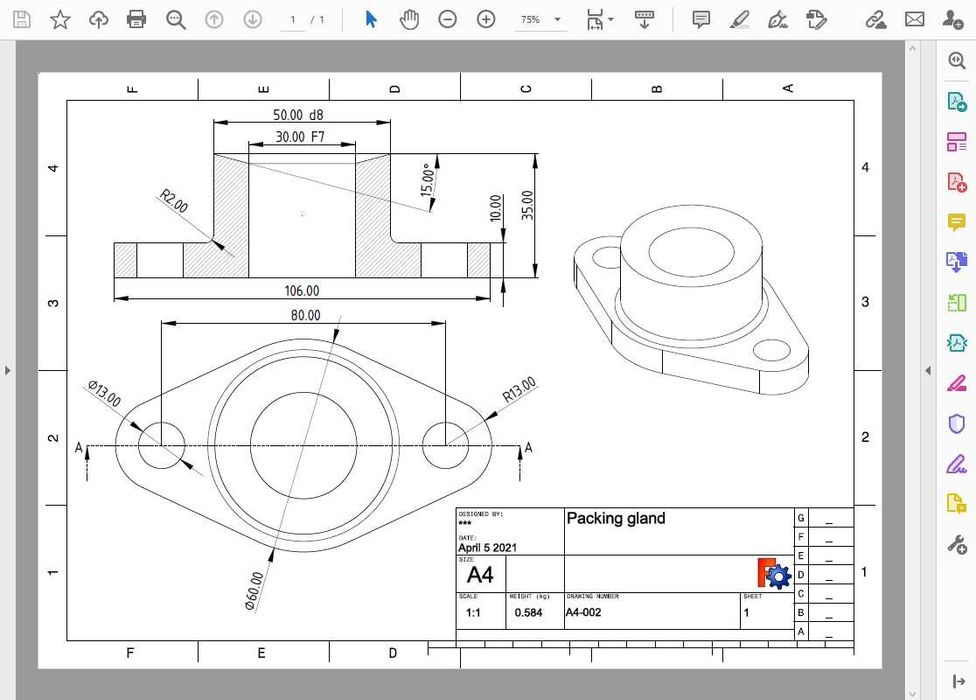Activate the Selection arrow tool
Screen dimensions: 976x700
371,19
